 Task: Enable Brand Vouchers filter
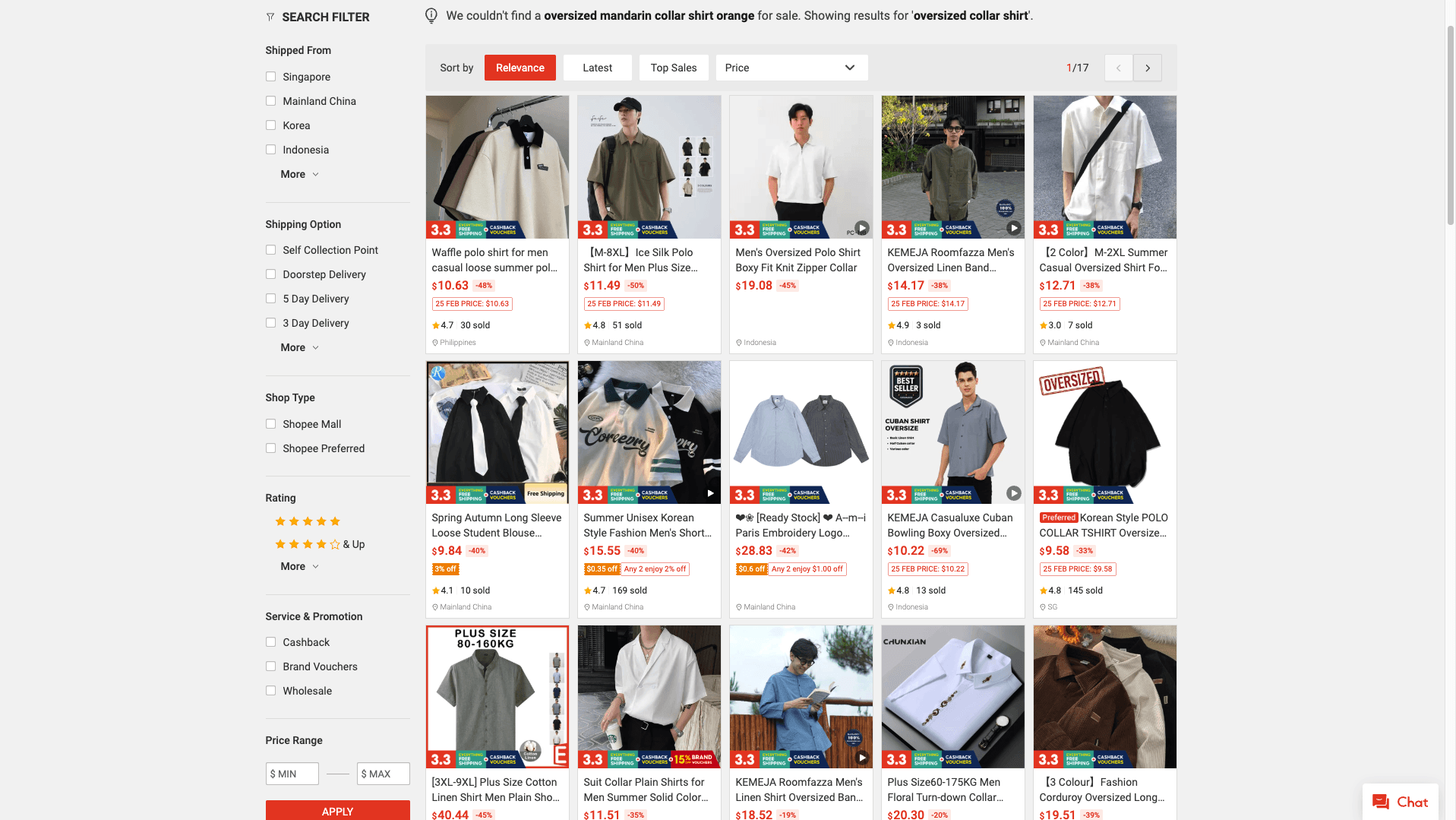270,666
